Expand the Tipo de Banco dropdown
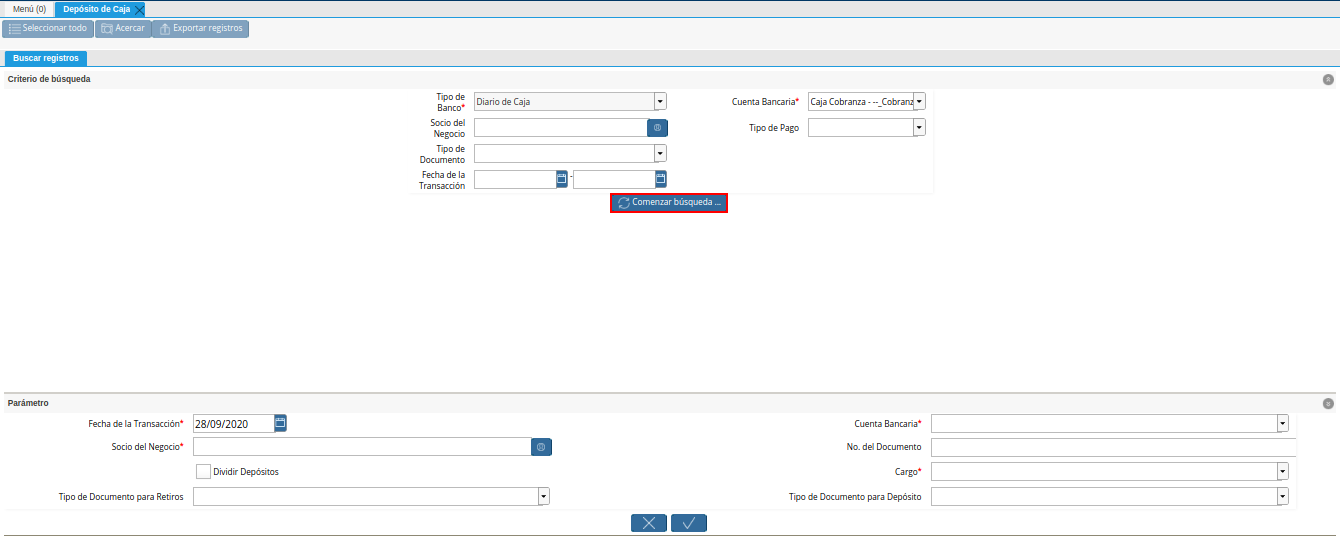Viewport: 1340px width, 536px height. 660,101
